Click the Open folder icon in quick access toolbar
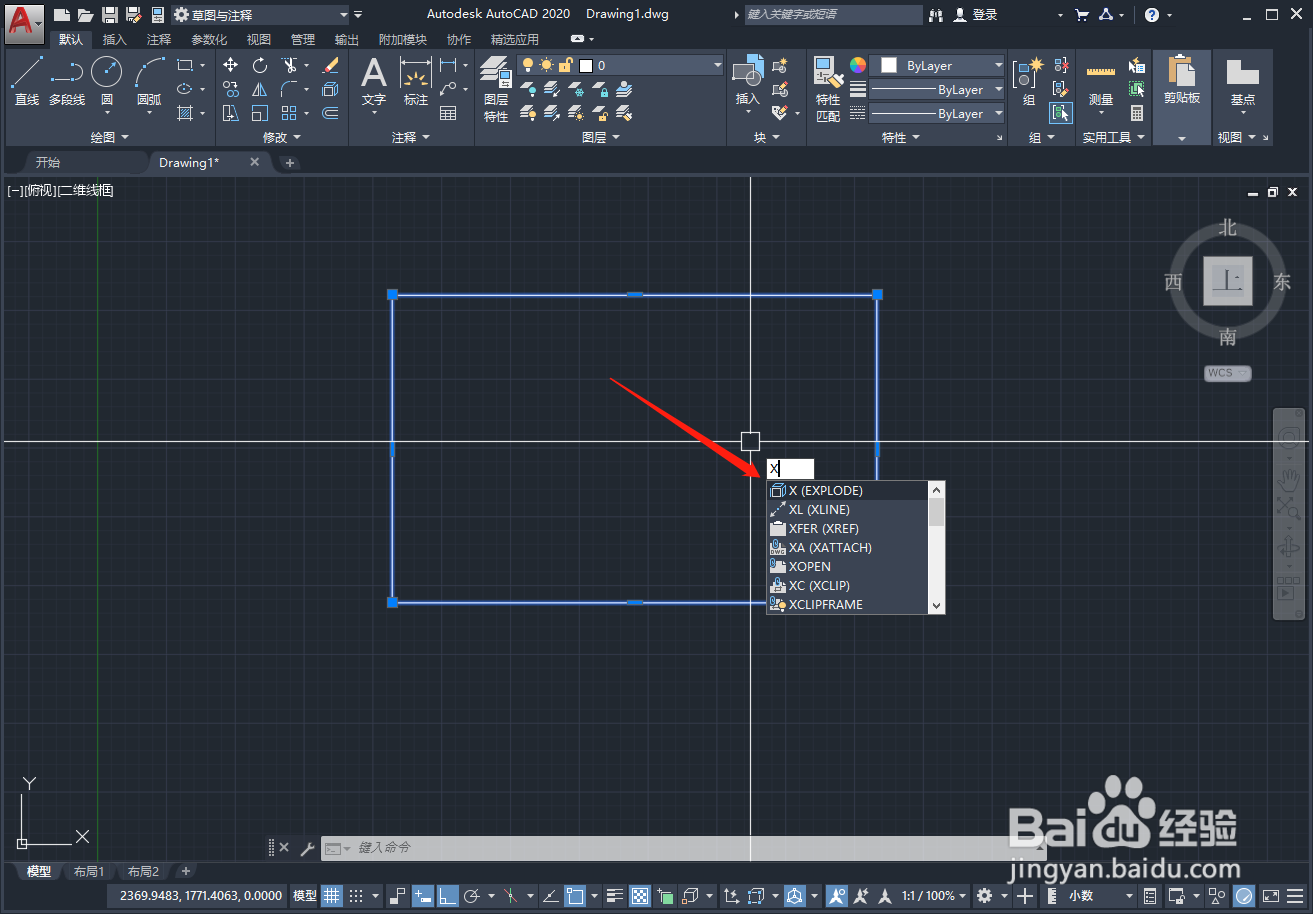The width and height of the screenshot is (1313, 914). (85, 15)
